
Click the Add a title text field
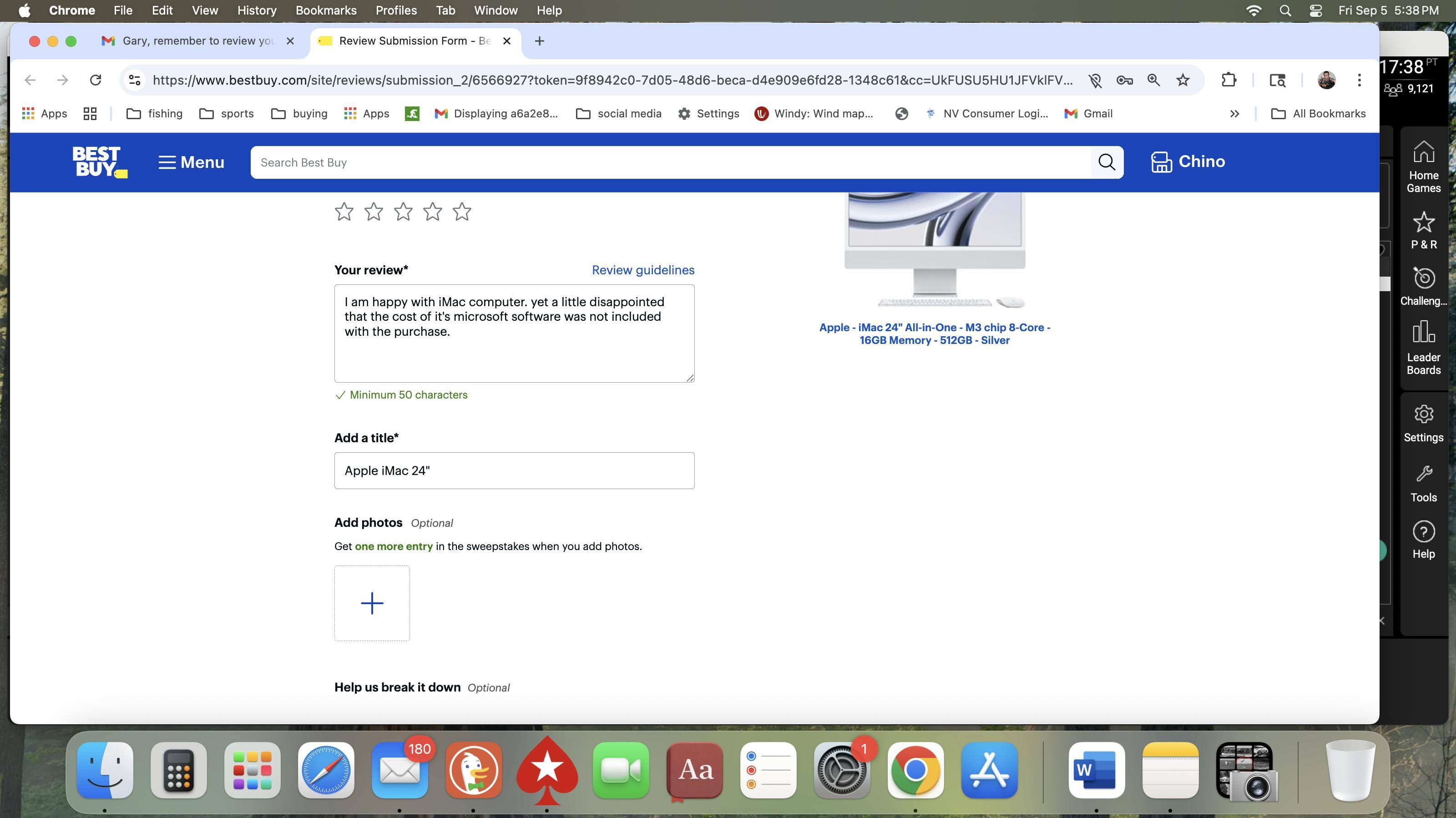[514, 470]
